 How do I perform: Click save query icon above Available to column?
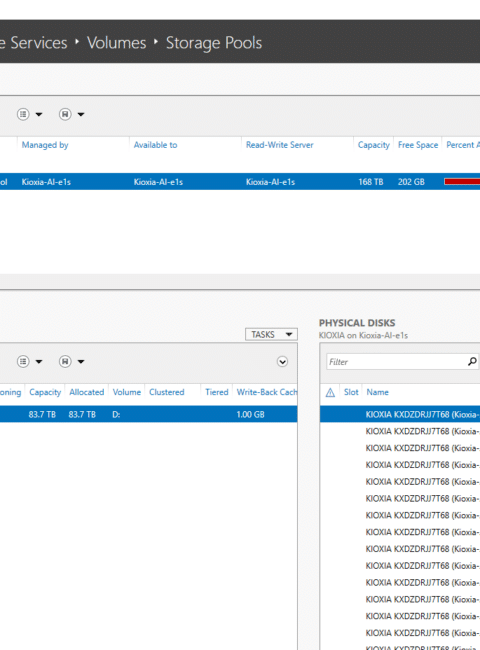click(x=65, y=114)
